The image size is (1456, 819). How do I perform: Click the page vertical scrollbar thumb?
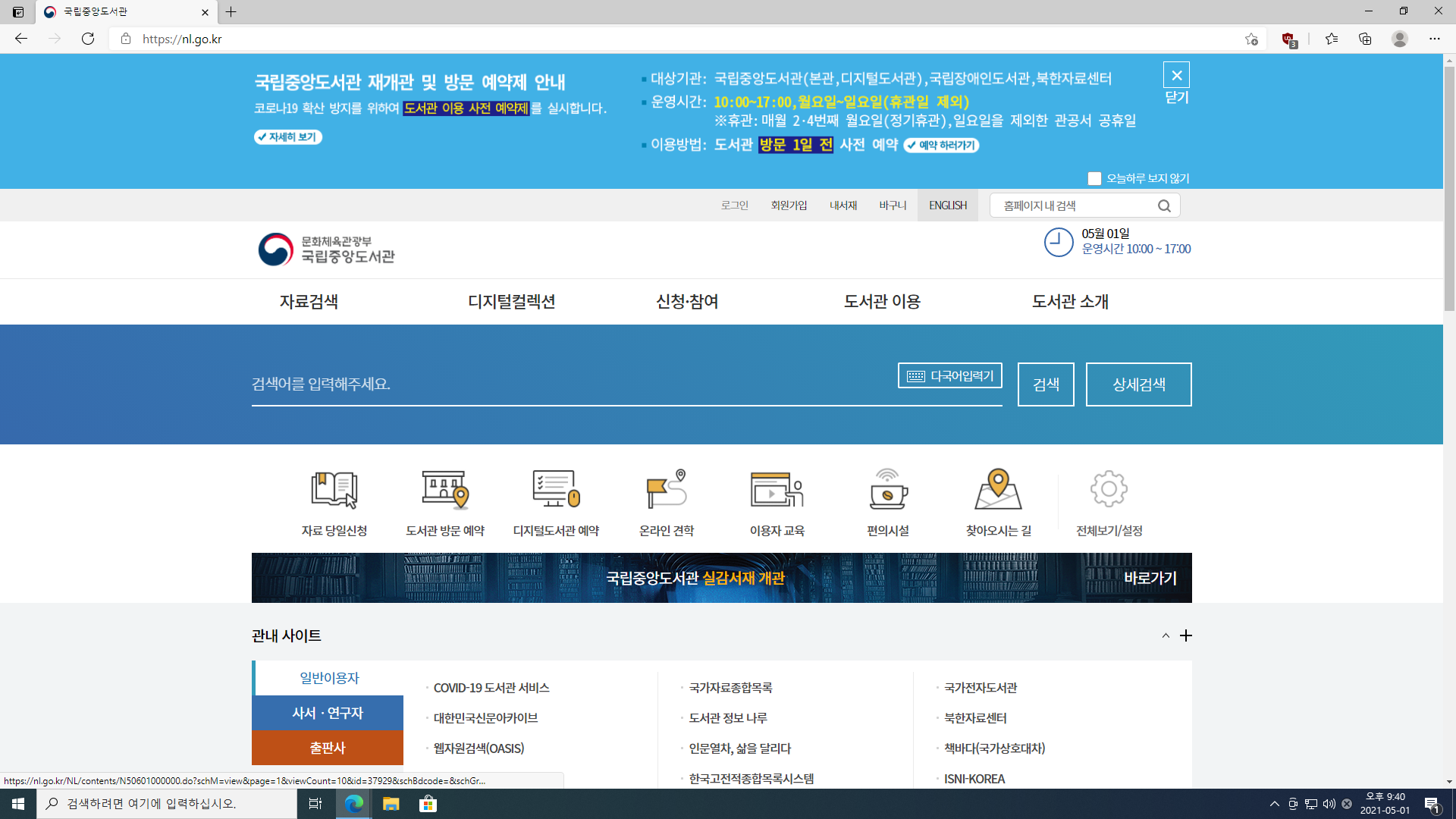click(x=1449, y=189)
